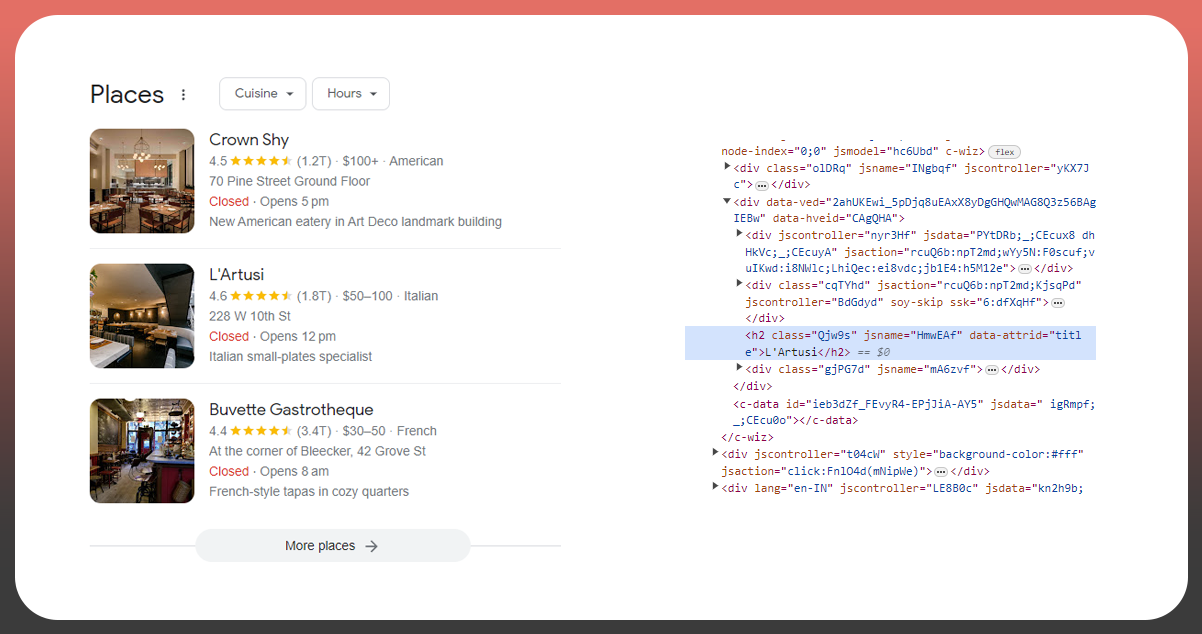Image resolution: width=1202 pixels, height=634 pixels.
Task: Expand the gjPG7d div node
Action: (x=739, y=368)
